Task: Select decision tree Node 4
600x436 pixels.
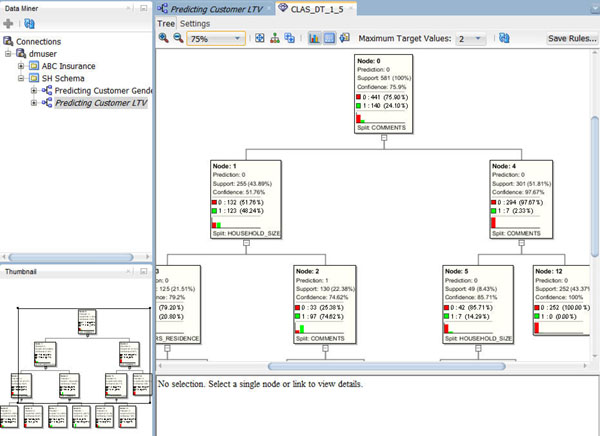Action: pos(522,199)
